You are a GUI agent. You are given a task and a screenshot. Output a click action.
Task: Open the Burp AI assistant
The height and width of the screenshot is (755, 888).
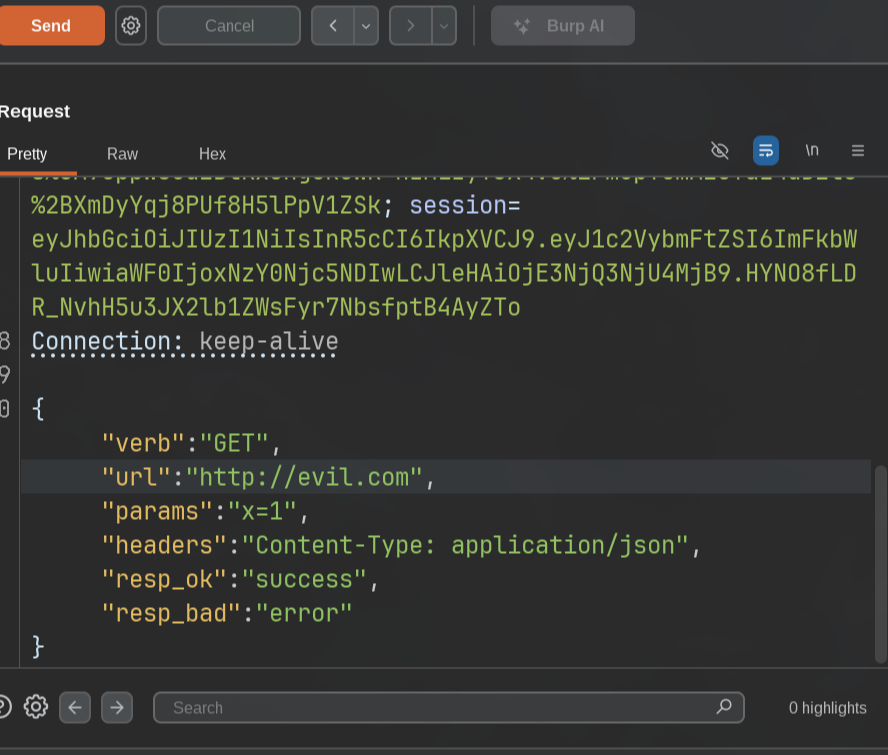(x=562, y=25)
